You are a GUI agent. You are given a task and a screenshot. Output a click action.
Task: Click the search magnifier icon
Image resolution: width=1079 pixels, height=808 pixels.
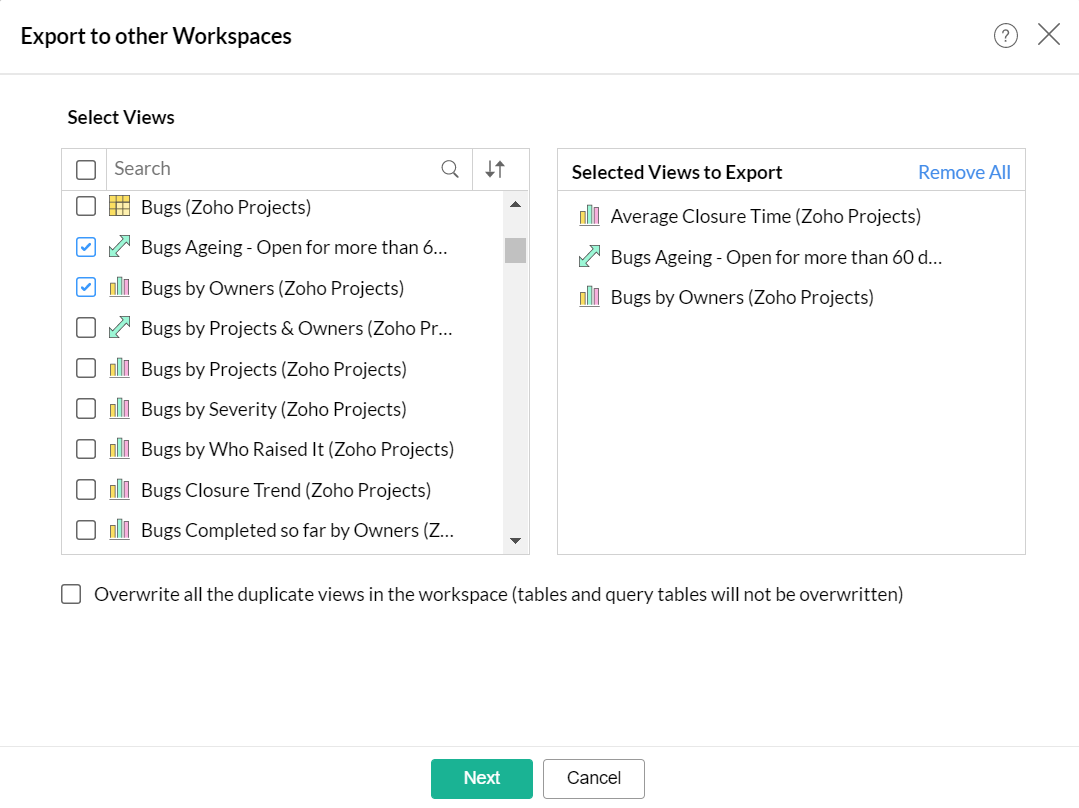pyautogui.click(x=451, y=169)
